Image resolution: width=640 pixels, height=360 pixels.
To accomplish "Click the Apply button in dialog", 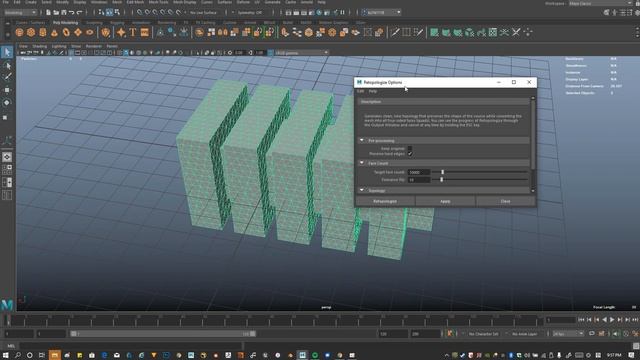I will pos(445,201).
